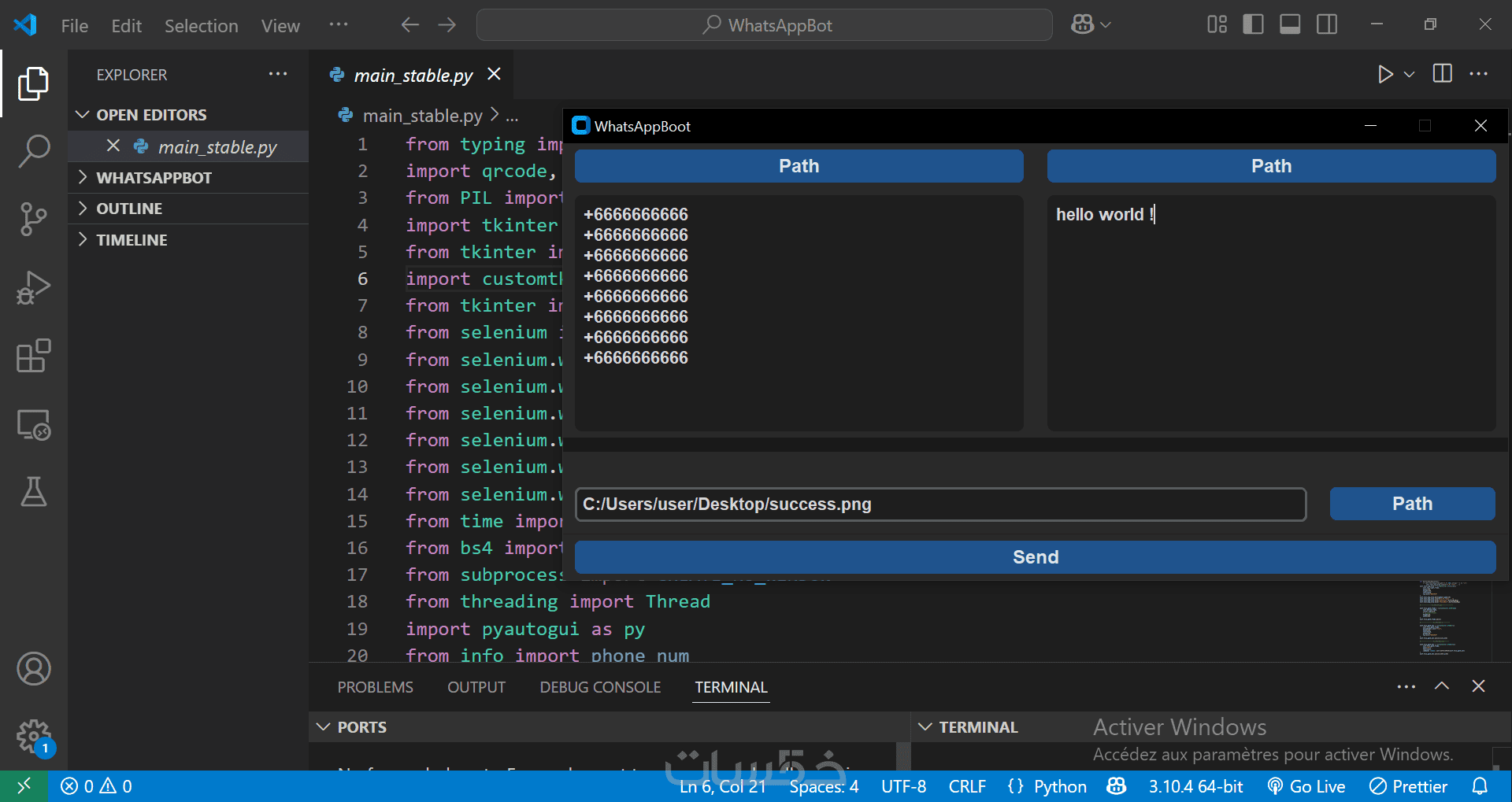The height and width of the screenshot is (802, 1512).
Task: Click the hello world message textbox
Action: [x=1271, y=313]
